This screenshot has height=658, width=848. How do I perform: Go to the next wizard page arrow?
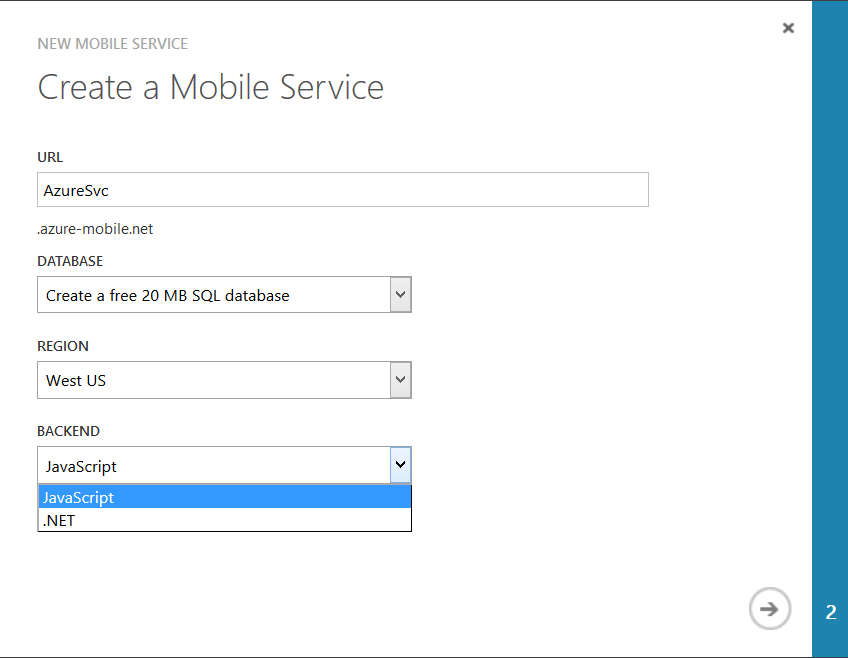tap(769, 608)
